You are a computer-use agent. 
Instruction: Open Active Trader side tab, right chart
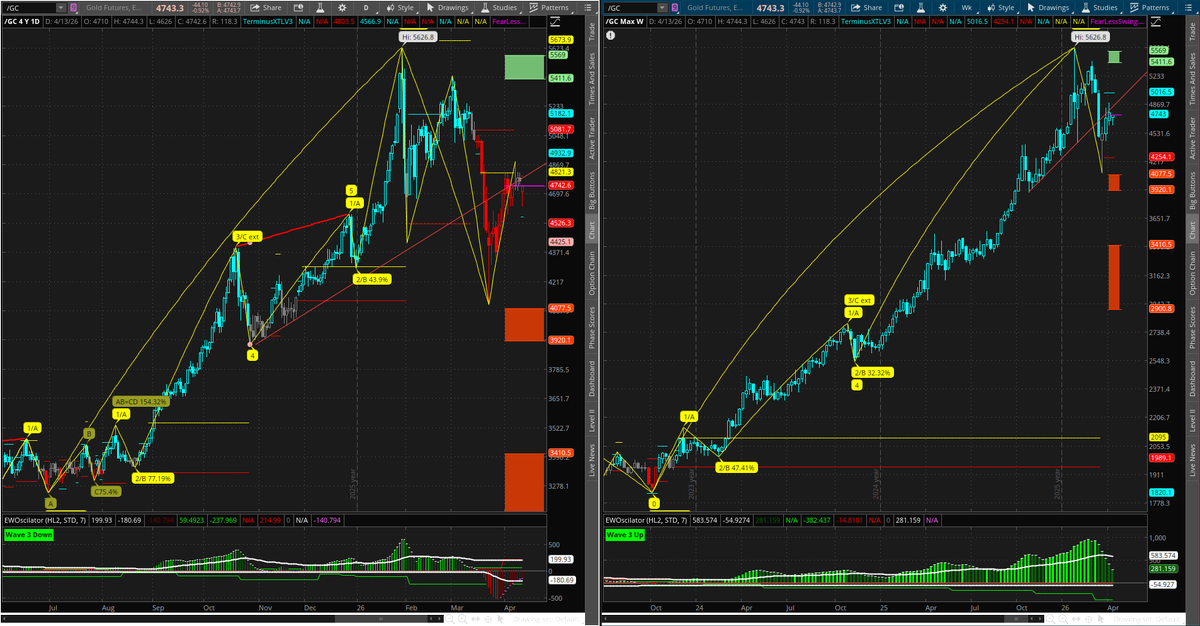(1192, 139)
